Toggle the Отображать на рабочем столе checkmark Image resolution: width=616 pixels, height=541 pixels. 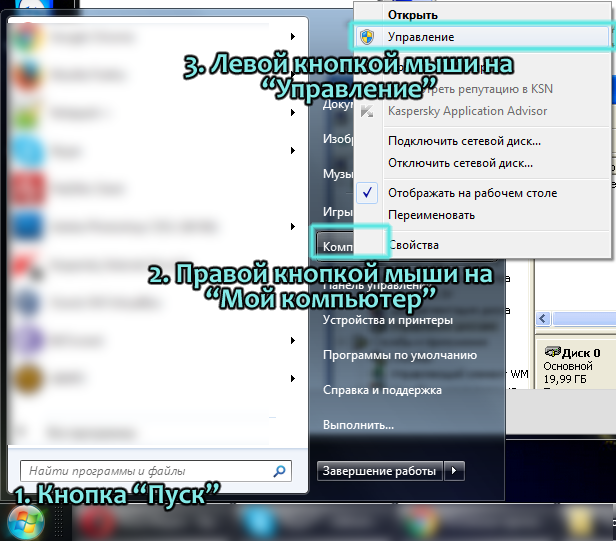(367, 193)
